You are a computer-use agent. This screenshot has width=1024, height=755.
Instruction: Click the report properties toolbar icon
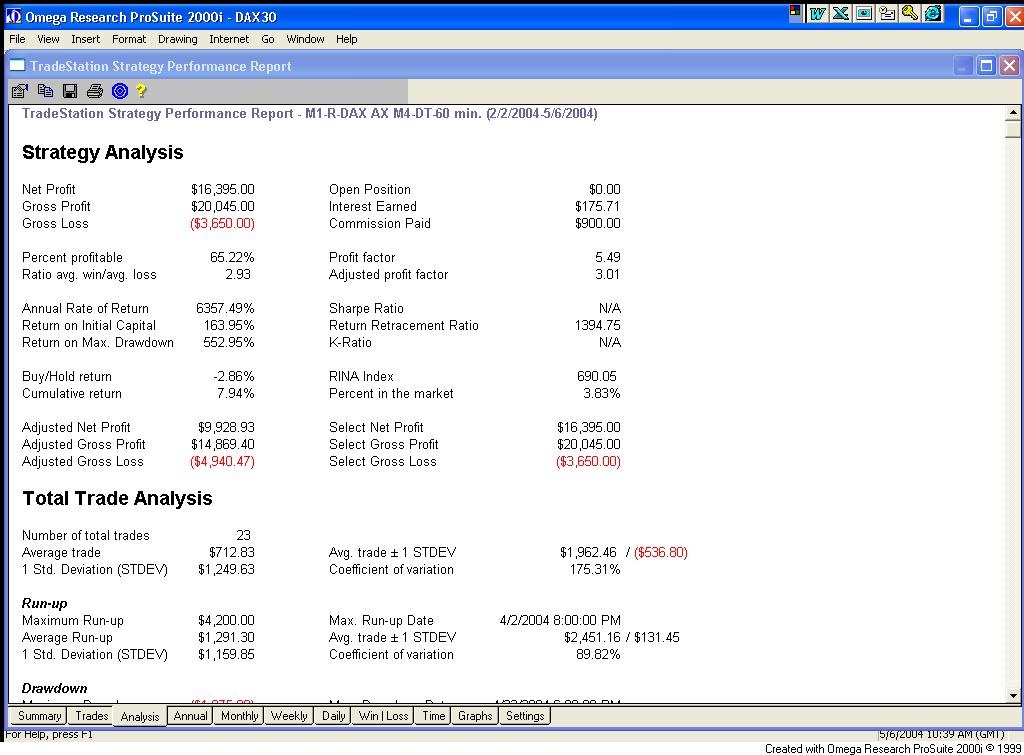click(20, 91)
